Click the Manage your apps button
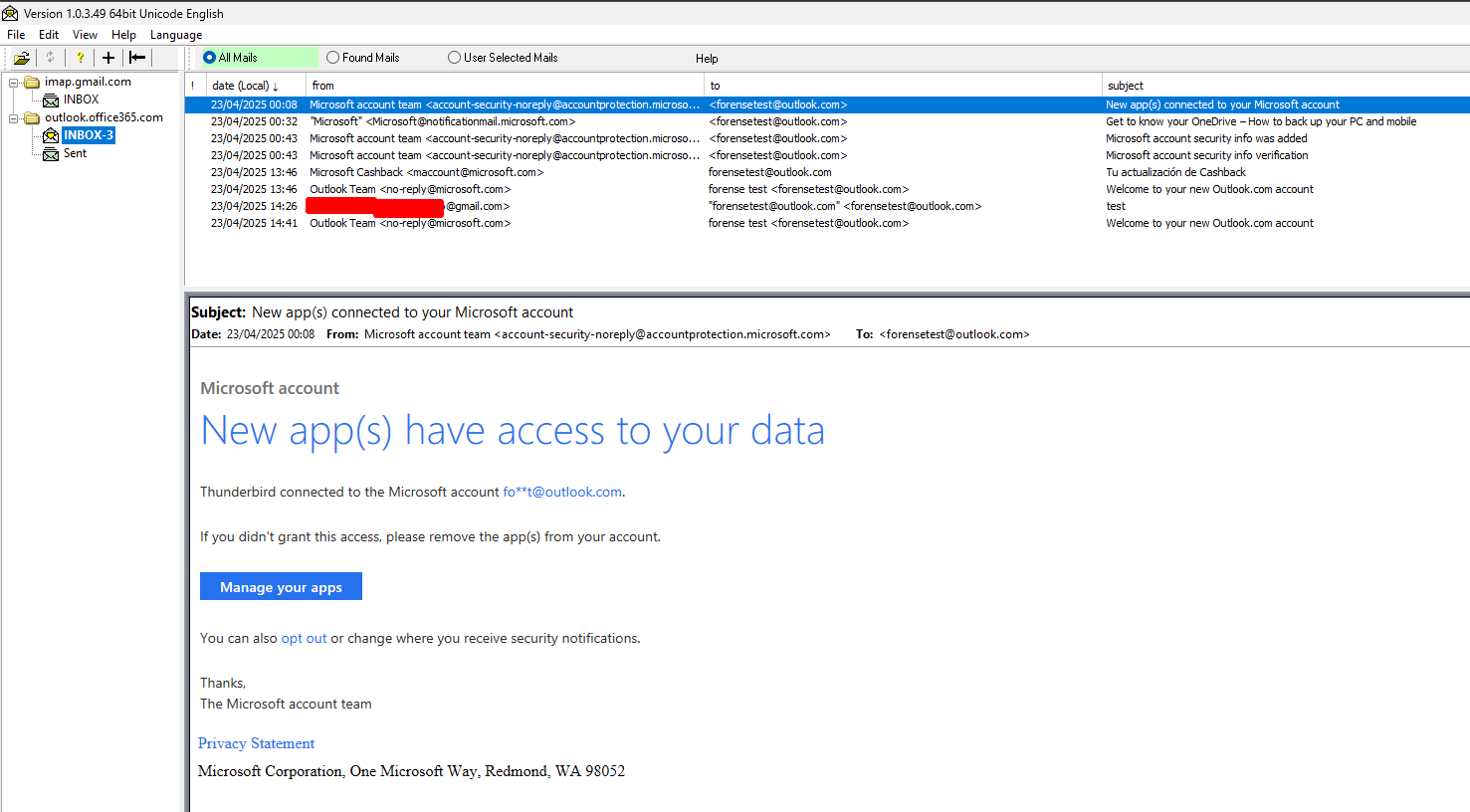The height and width of the screenshot is (812, 1470). pyautogui.click(x=281, y=587)
